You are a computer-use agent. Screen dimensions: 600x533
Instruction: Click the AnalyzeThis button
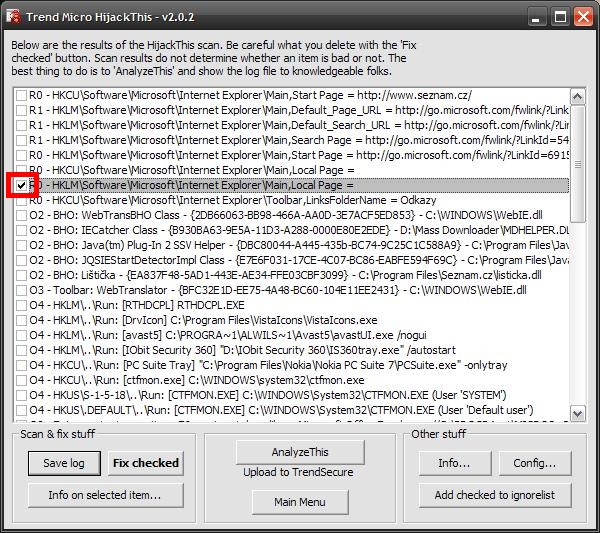tap(300, 452)
